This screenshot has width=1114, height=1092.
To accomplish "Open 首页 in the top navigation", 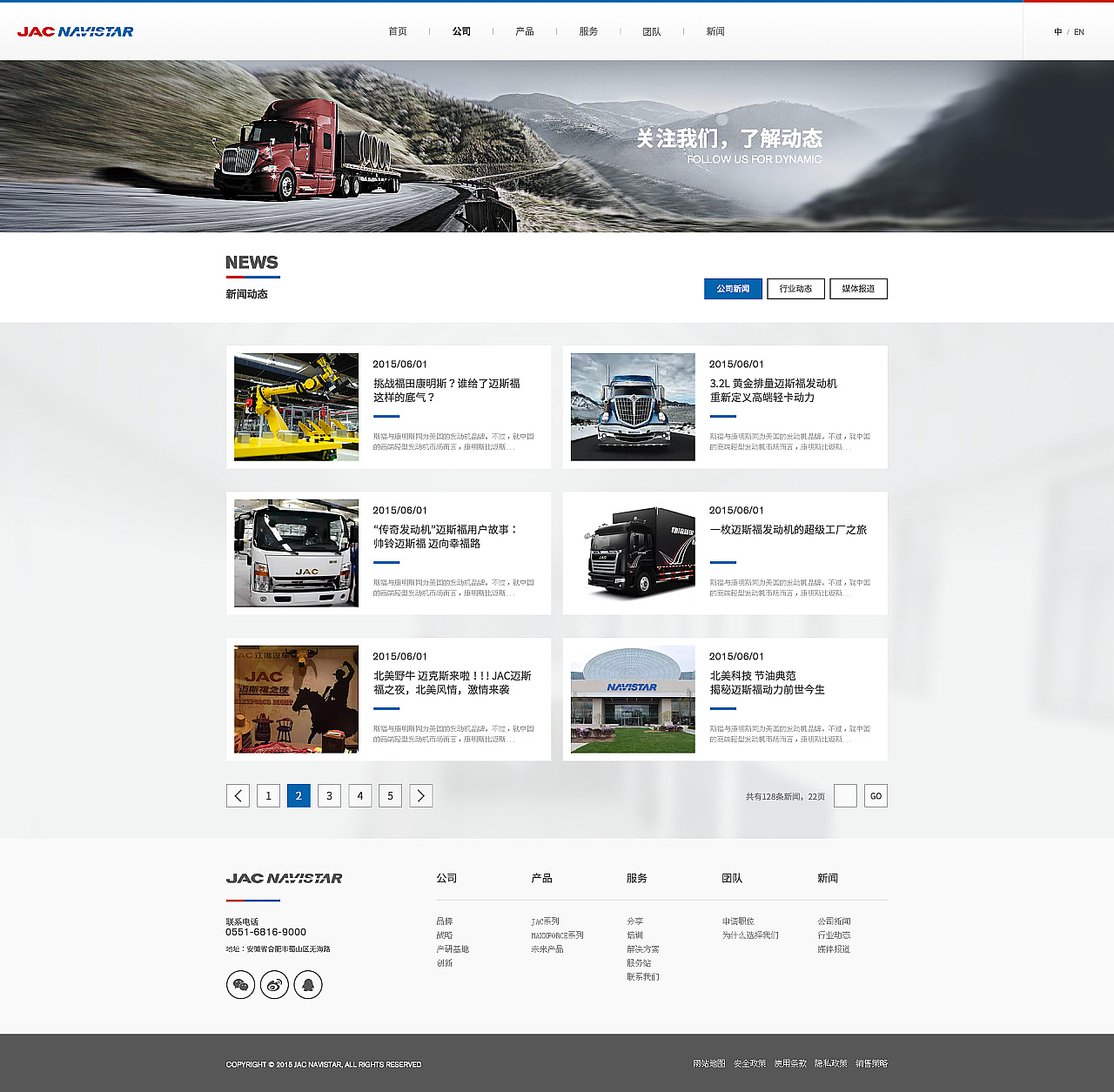I will 398,31.
